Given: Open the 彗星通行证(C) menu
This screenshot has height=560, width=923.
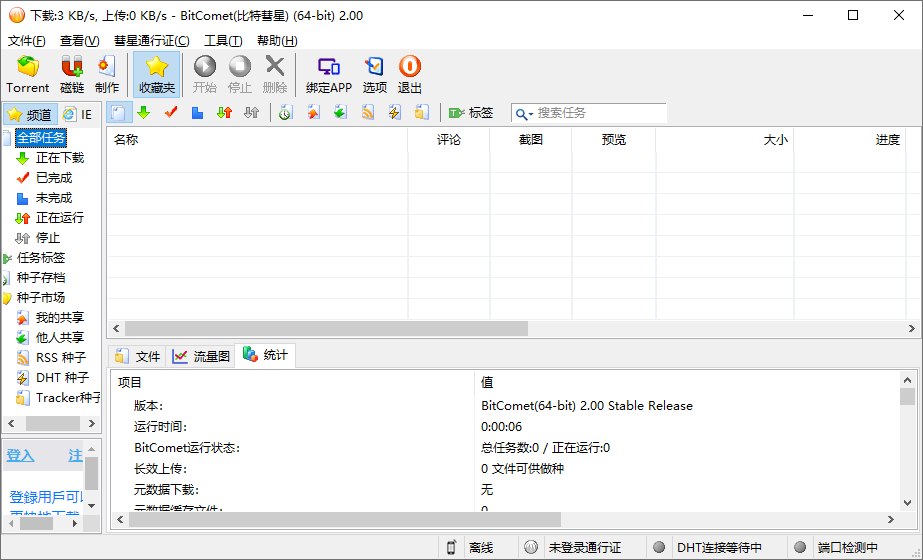Looking at the screenshot, I should tap(152, 41).
